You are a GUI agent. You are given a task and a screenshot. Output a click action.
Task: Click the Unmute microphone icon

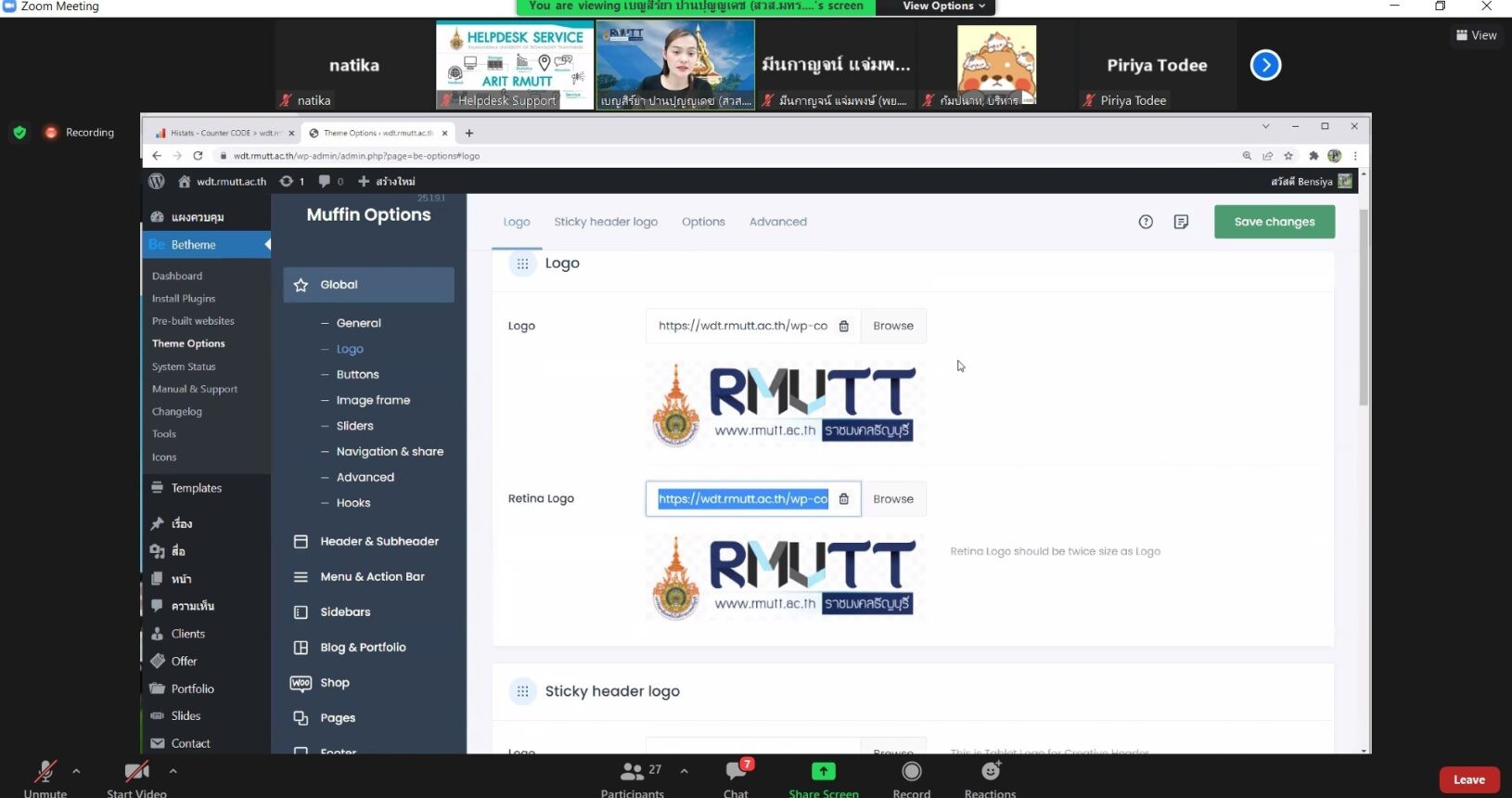pos(45,771)
